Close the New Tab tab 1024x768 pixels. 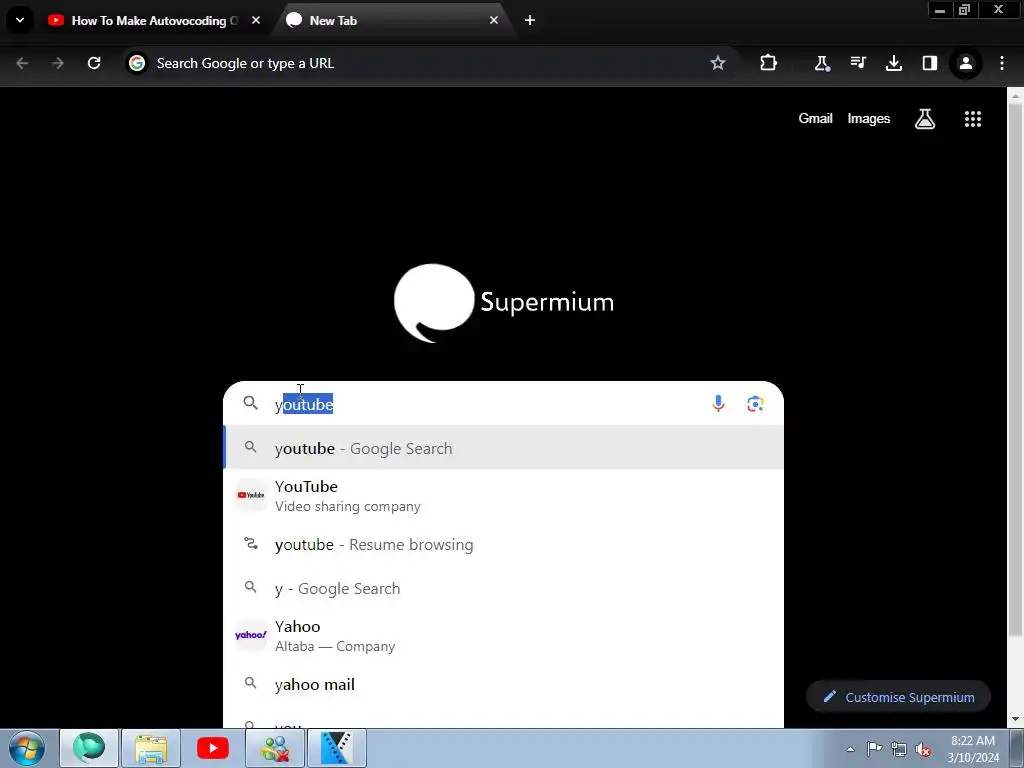[494, 20]
